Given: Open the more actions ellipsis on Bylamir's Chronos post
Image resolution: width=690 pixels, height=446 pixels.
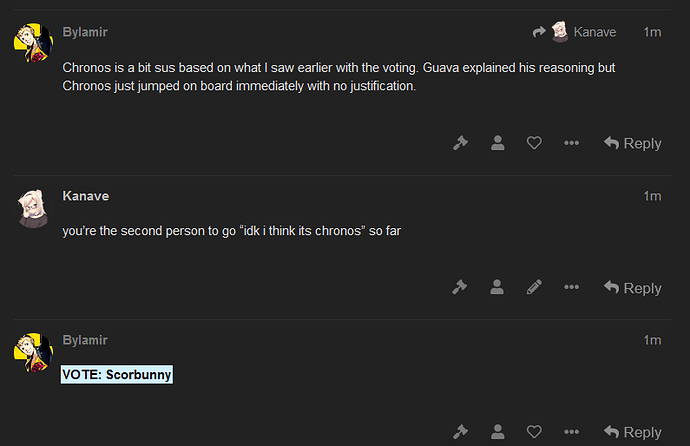Looking at the screenshot, I should click(x=571, y=143).
